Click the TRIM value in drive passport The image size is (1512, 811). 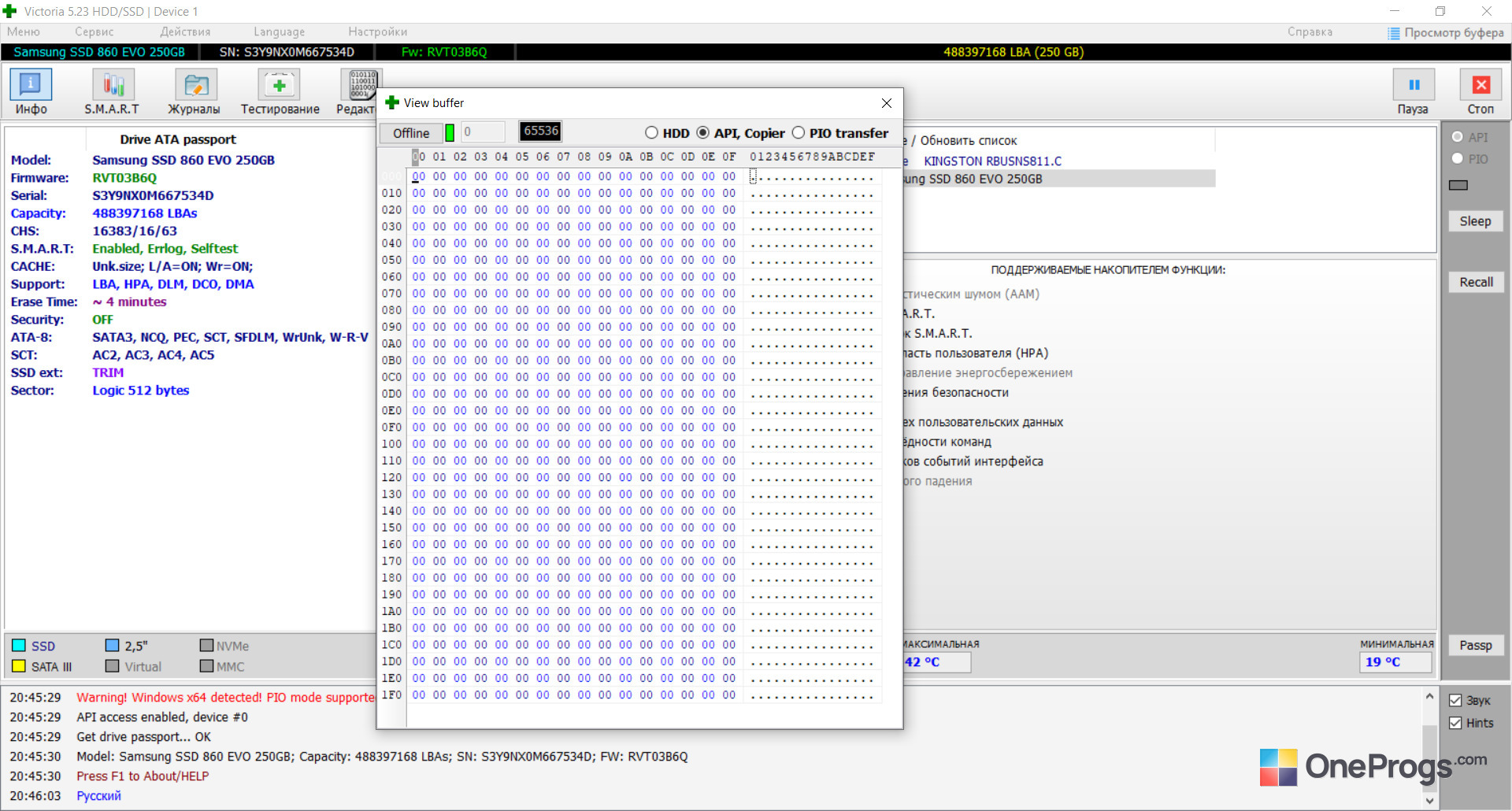pos(108,372)
